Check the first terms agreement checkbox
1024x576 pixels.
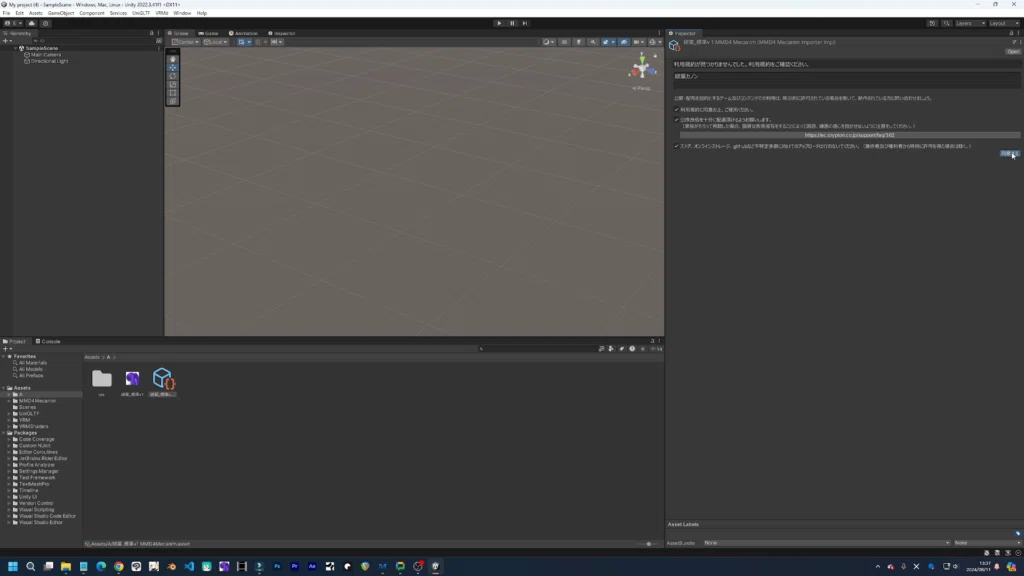[676, 110]
